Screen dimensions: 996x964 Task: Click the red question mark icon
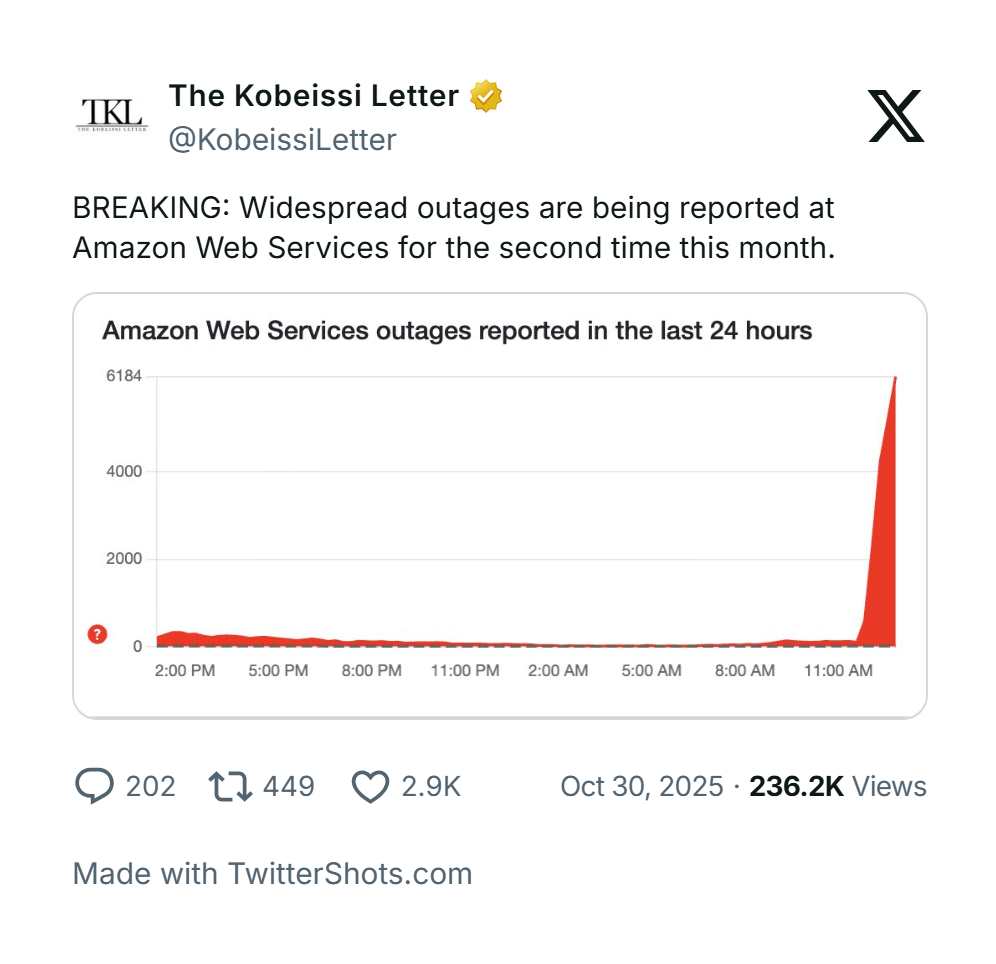pyautogui.click(x=97, y=634)
